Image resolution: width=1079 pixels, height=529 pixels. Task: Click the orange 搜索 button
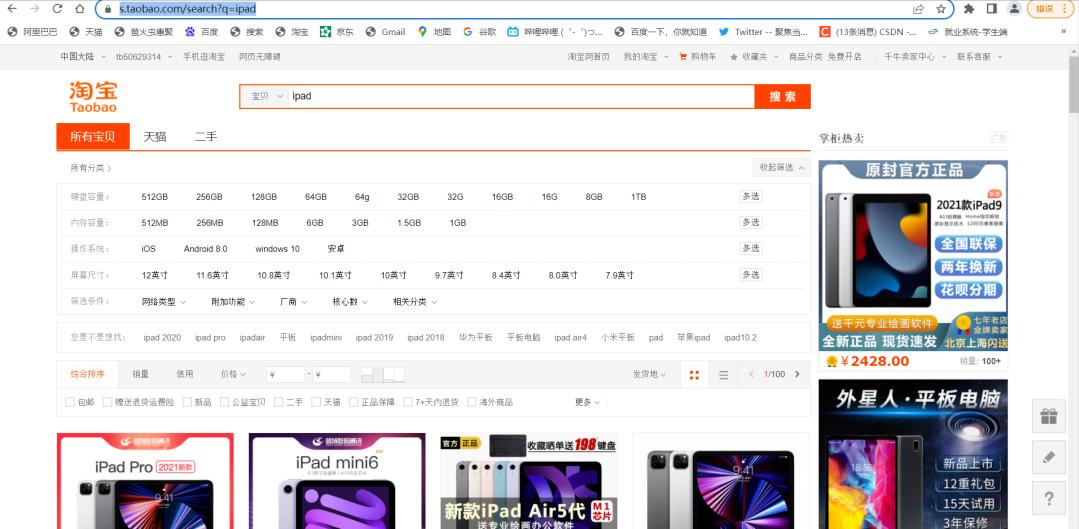click(x=782, y=96)
